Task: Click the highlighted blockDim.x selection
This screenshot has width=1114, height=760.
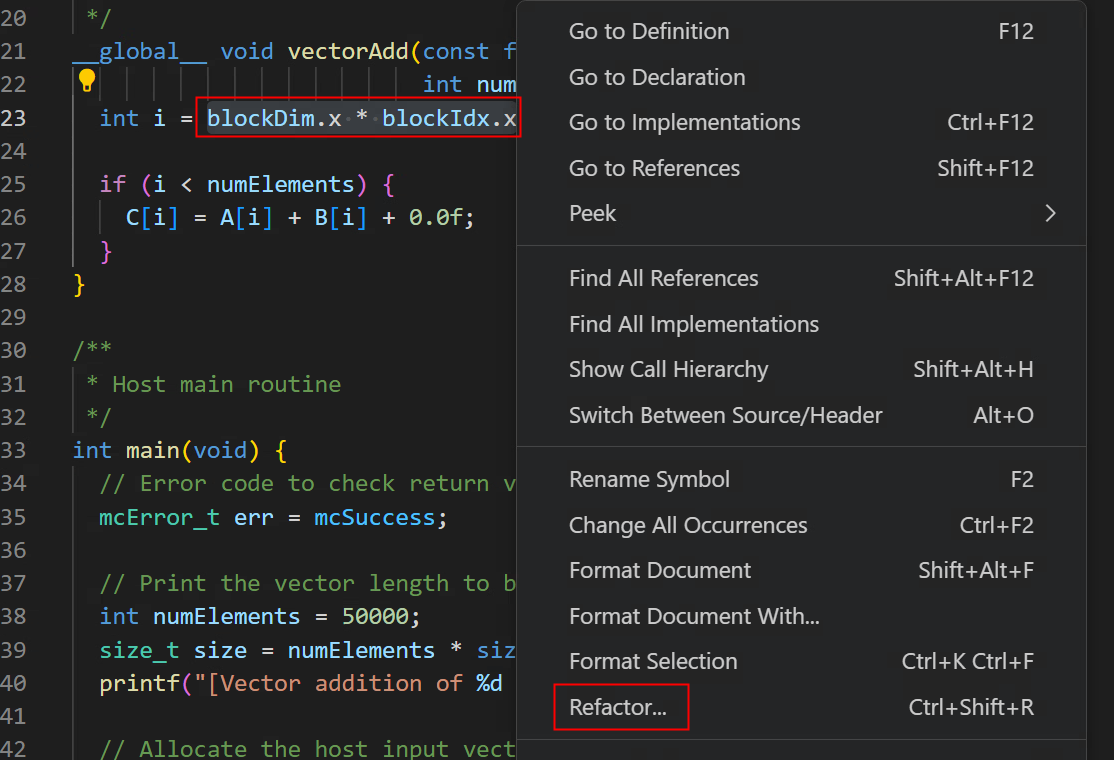Action: [274, 118]
